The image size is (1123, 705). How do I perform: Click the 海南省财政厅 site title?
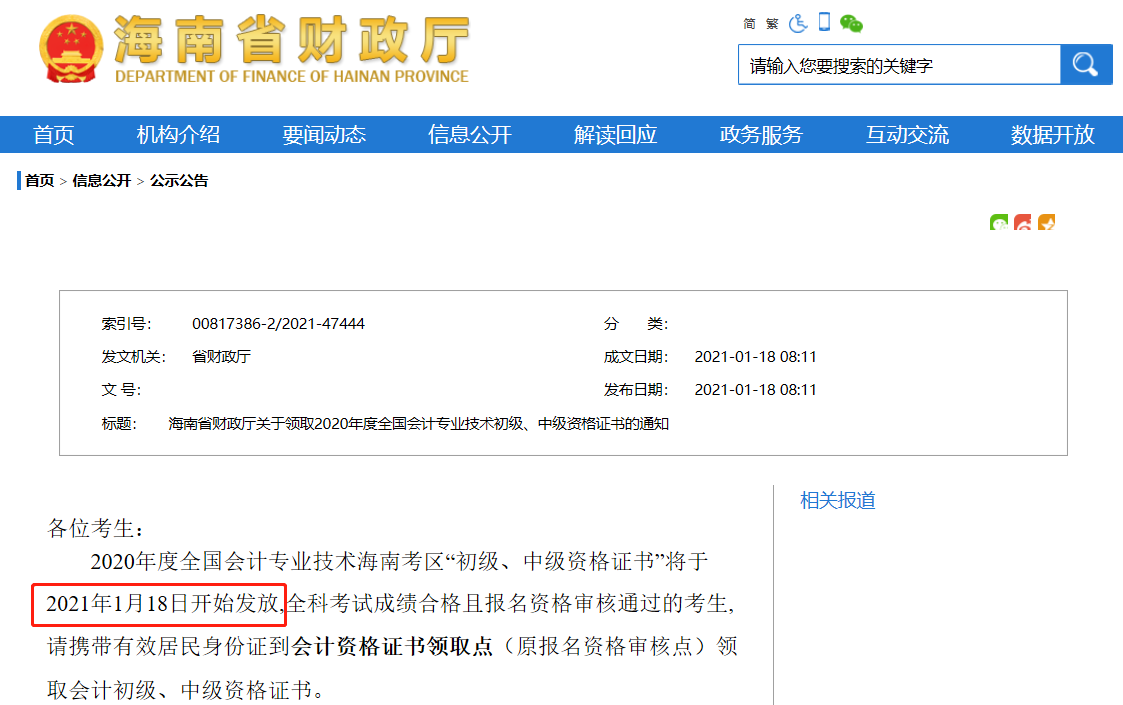[x=291, y=40]
